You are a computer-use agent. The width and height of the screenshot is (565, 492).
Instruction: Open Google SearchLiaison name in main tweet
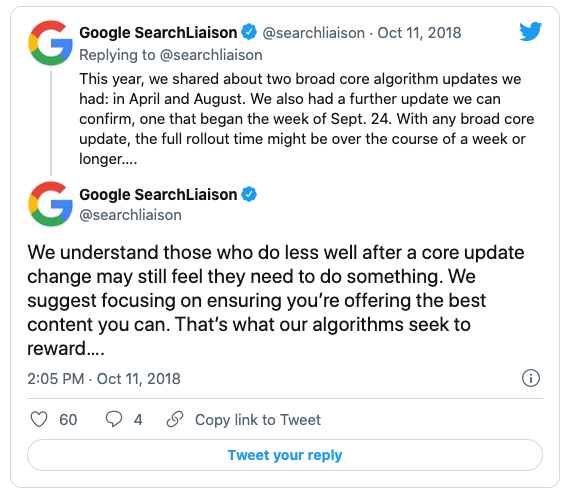point(158,195)
